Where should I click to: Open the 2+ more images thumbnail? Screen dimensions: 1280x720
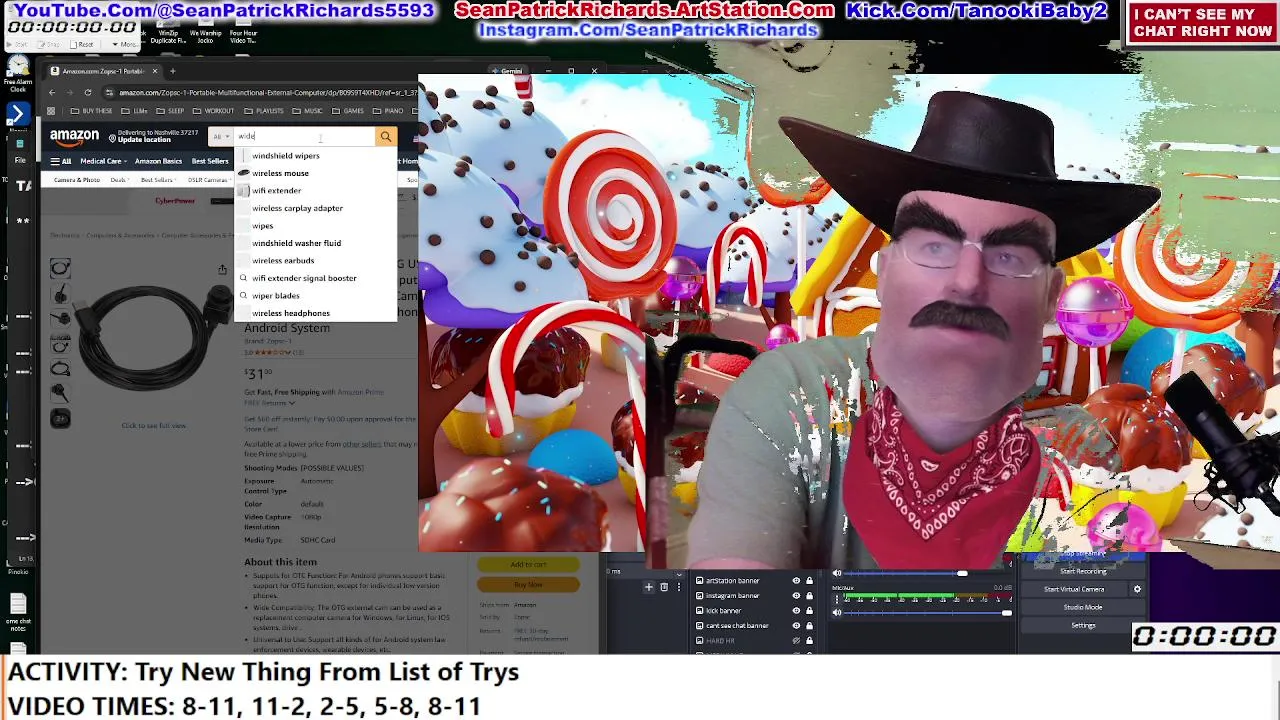coord(60,419)
